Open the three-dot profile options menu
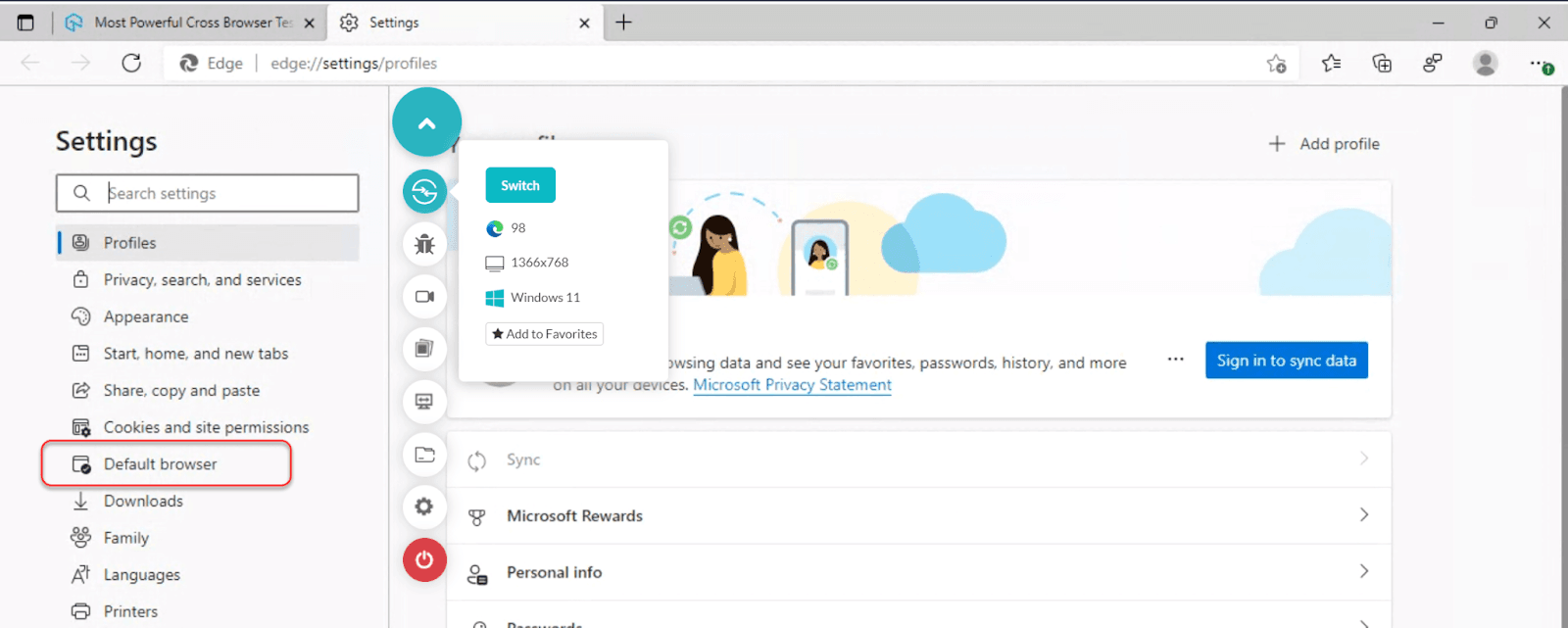 (x=1176, y=360)
